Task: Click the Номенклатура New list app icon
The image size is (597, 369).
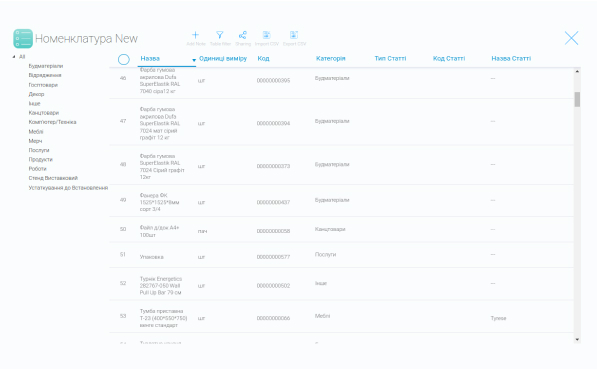Action: click(23, 38)
